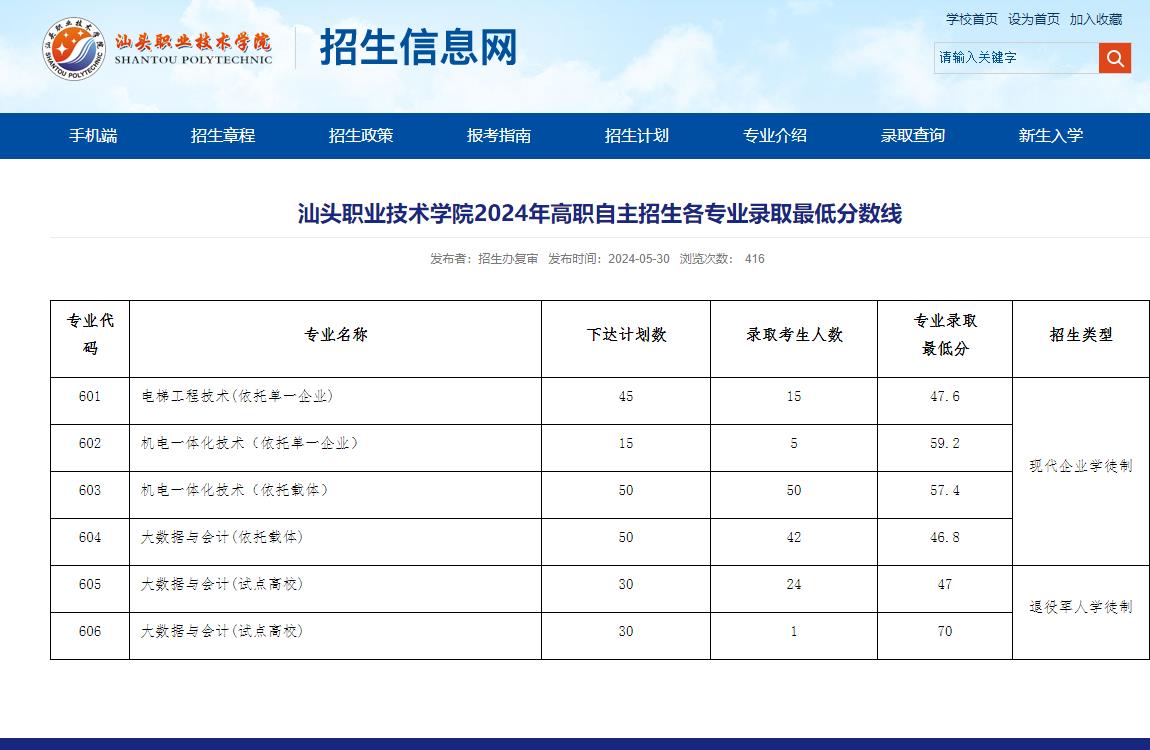Click 机电一体化技术（依托载体）major name

[x=235, y=490]
